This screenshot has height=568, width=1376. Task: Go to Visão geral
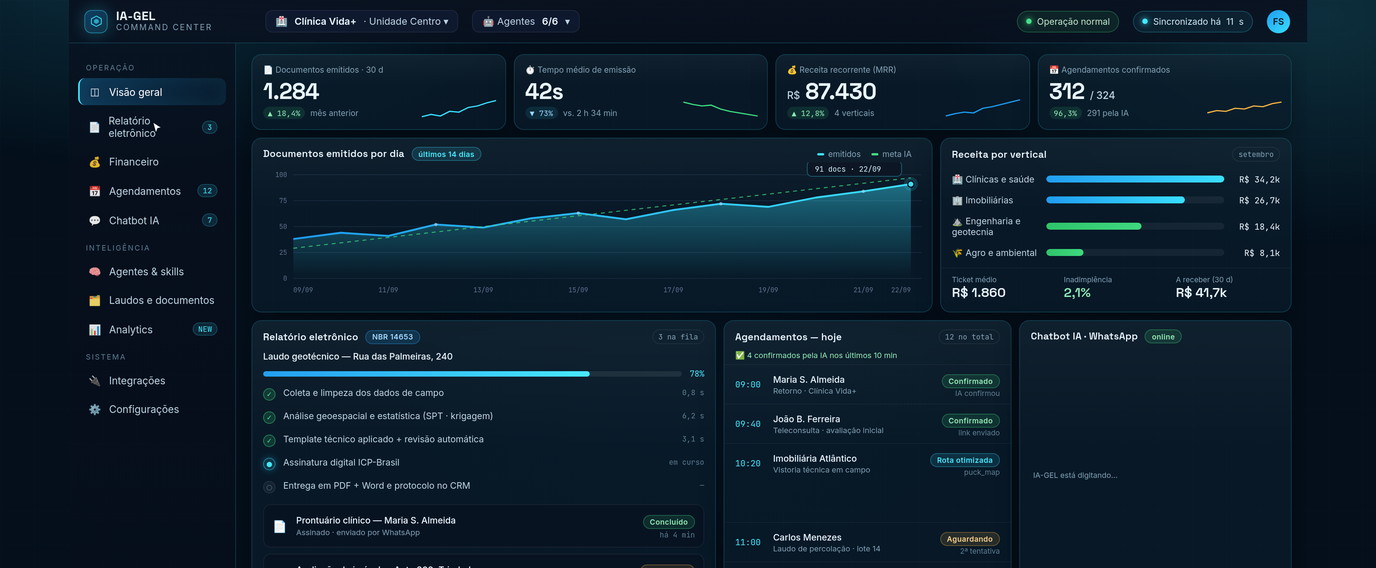[x=152, y=92]
